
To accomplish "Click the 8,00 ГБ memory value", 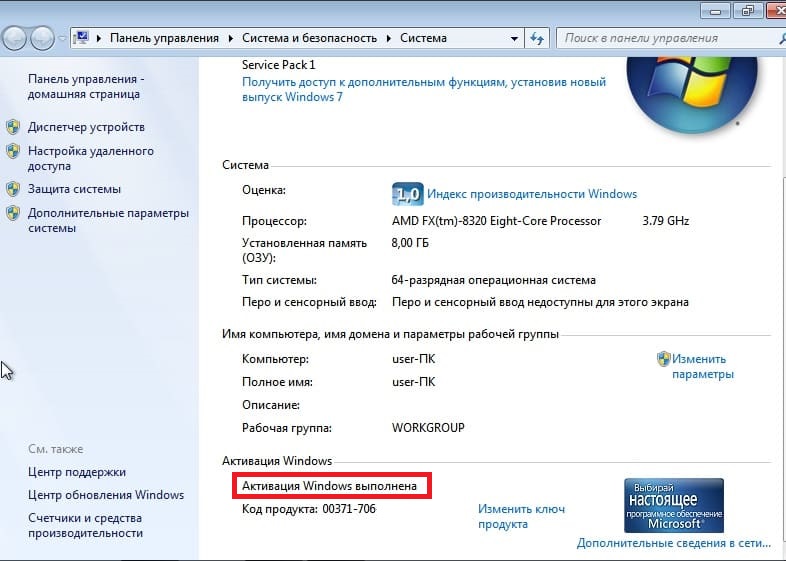I will point(410,243).
